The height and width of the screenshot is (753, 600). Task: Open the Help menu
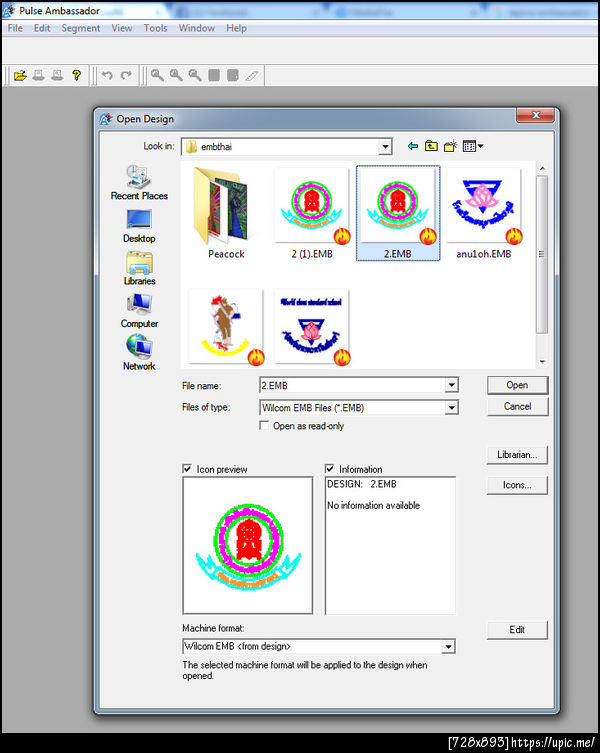click(236, 28)
